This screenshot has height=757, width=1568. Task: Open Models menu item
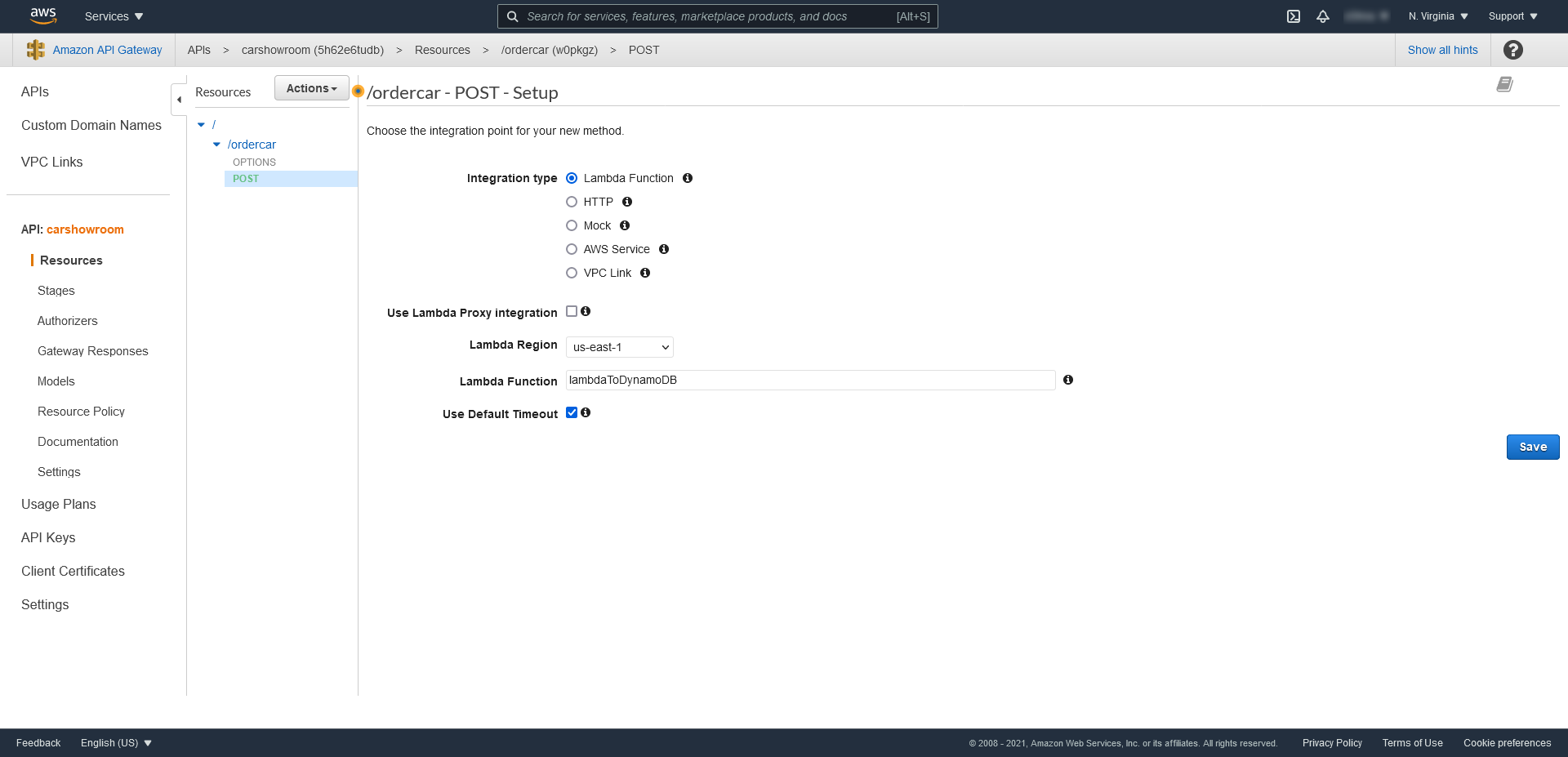(x=56, y=381)
